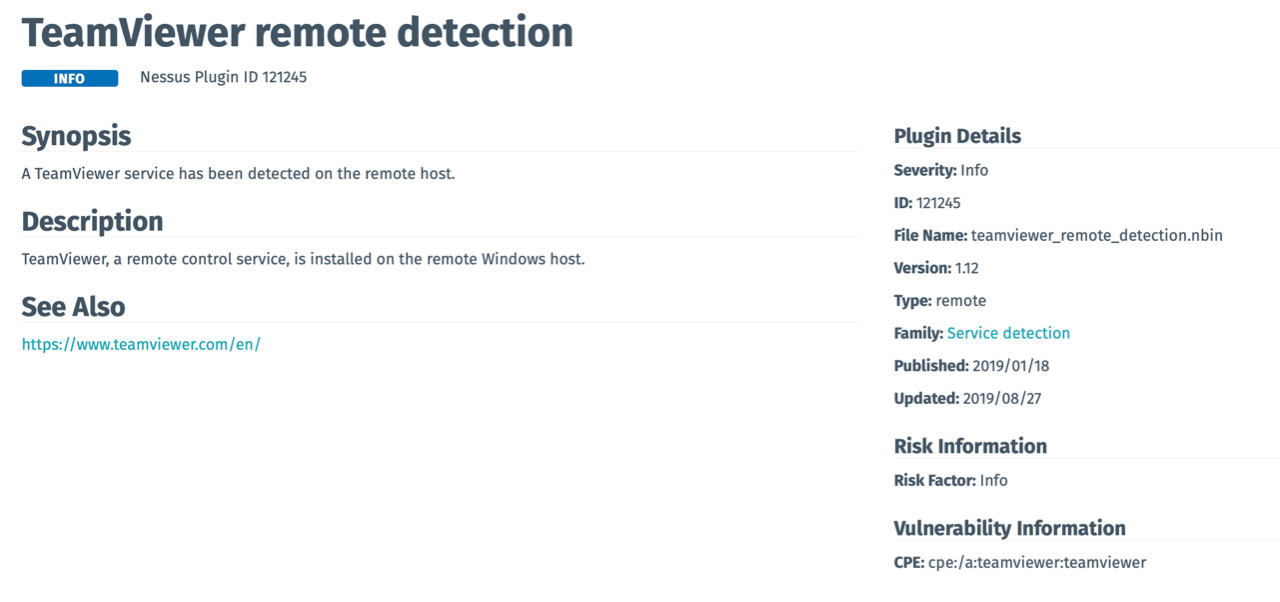Image resolution: width=1280 pixels, height=602 pixels.
Task: Click the Risk Factor Info entry
Action: click(x=993, y=480)
